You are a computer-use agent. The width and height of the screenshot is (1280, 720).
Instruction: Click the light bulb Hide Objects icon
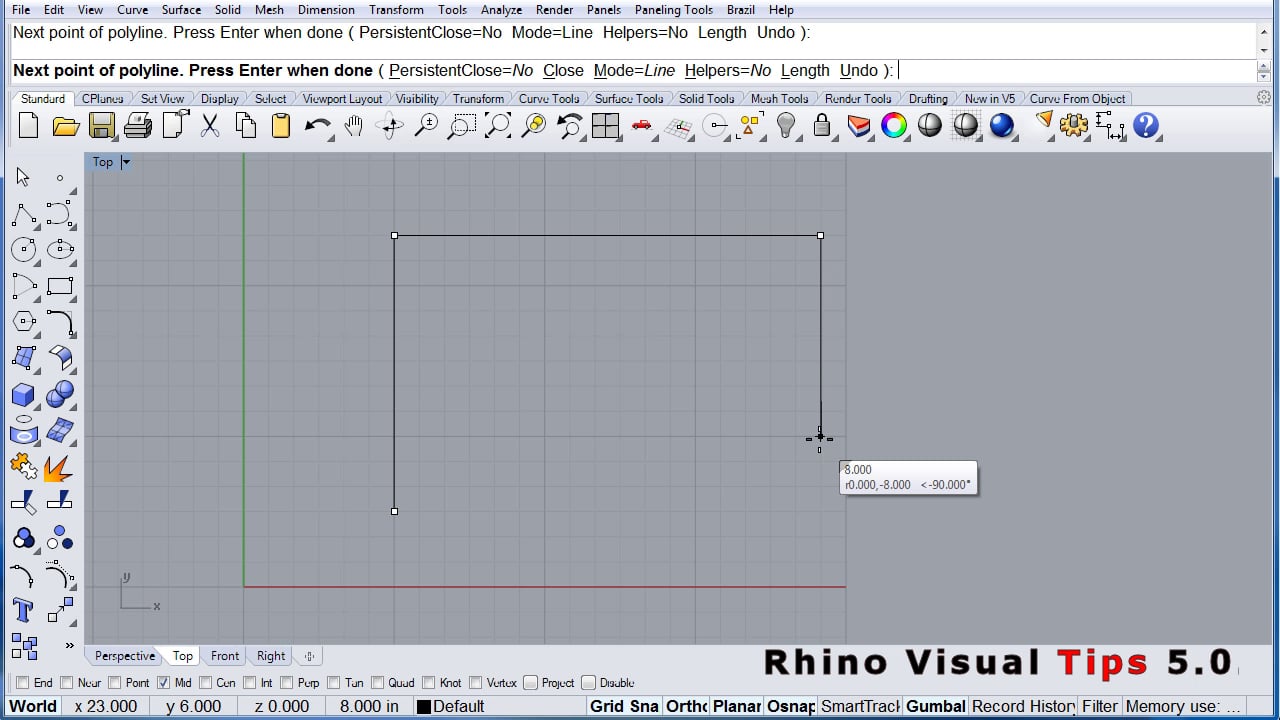[x=786, y=126]
